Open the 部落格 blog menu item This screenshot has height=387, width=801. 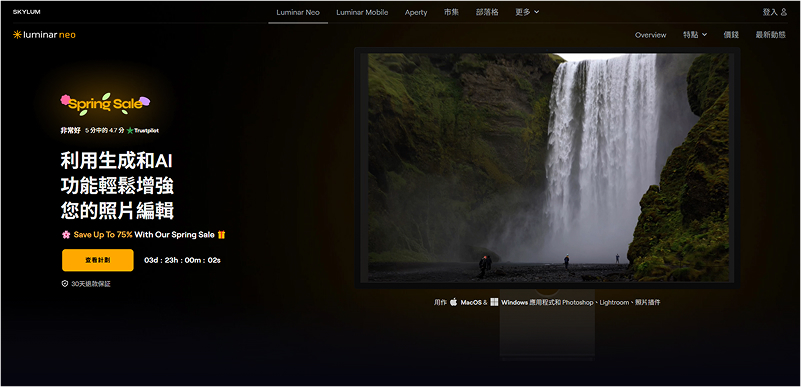pyautogui.click(x=487, y=12)
